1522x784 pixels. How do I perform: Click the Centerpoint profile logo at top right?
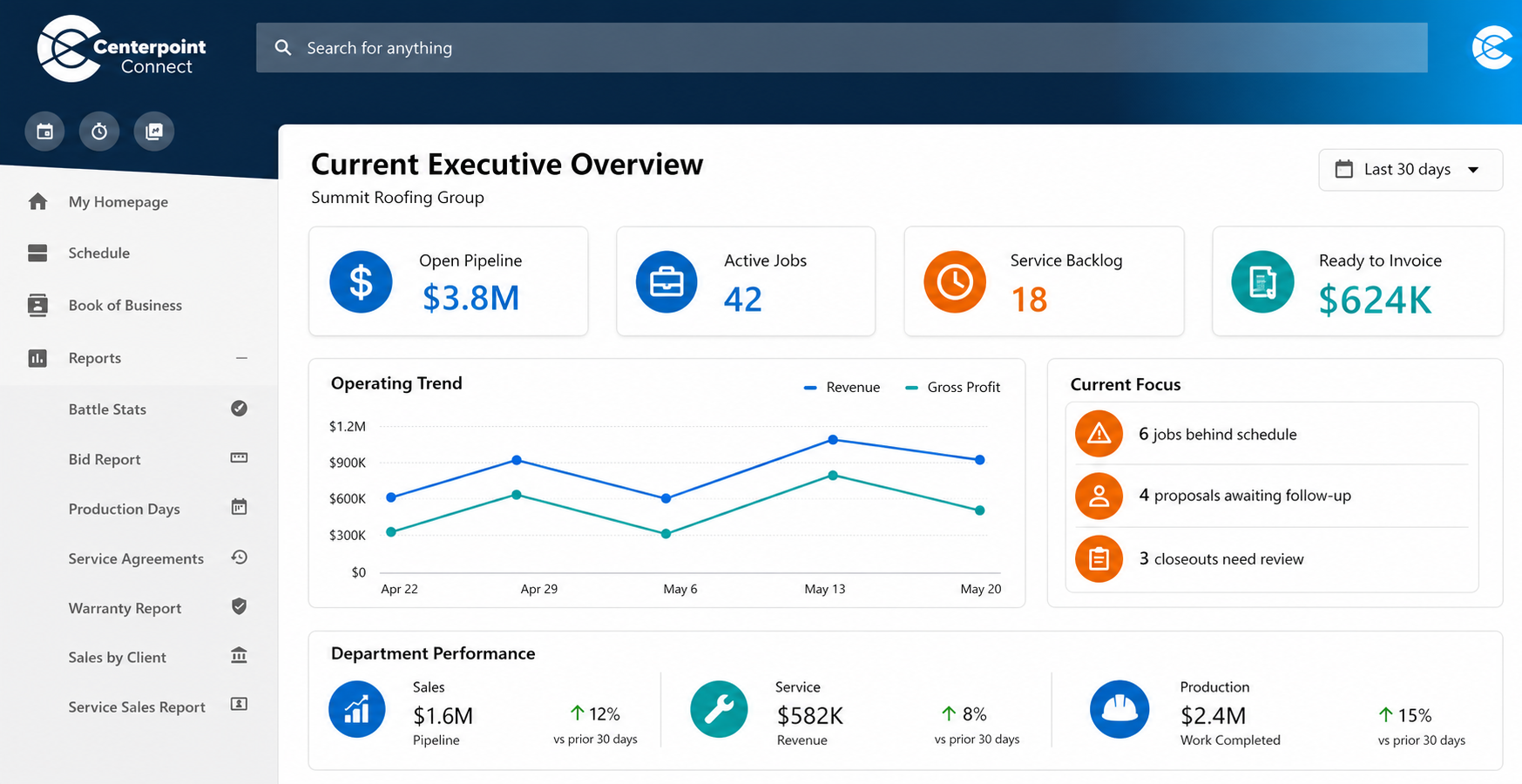coord(1493,48)
